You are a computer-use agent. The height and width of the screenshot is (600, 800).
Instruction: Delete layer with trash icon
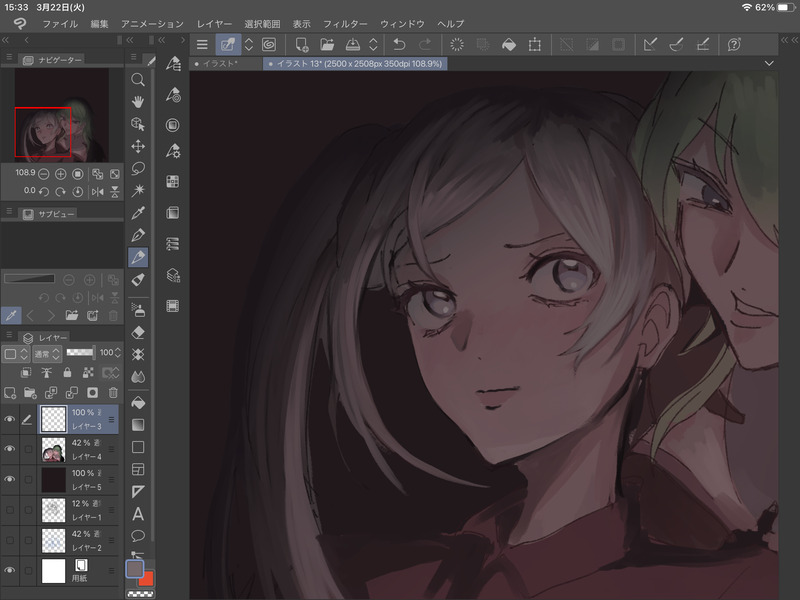click(113, 392)
